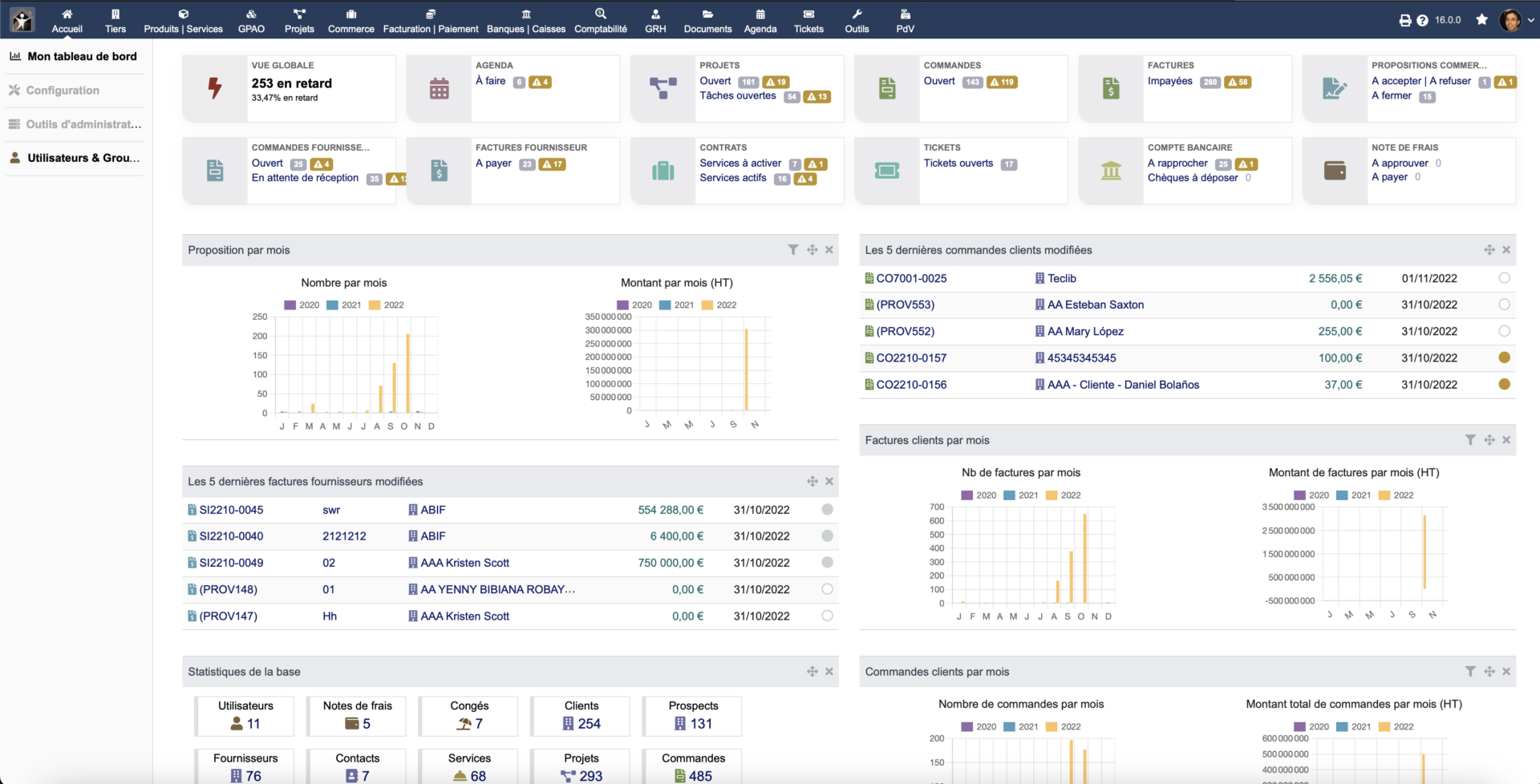1540x784 pixels.
Task: Toggle 2020 legend in Nombre par mois chart
Action: pyautogui.click(x=302, y=305)
